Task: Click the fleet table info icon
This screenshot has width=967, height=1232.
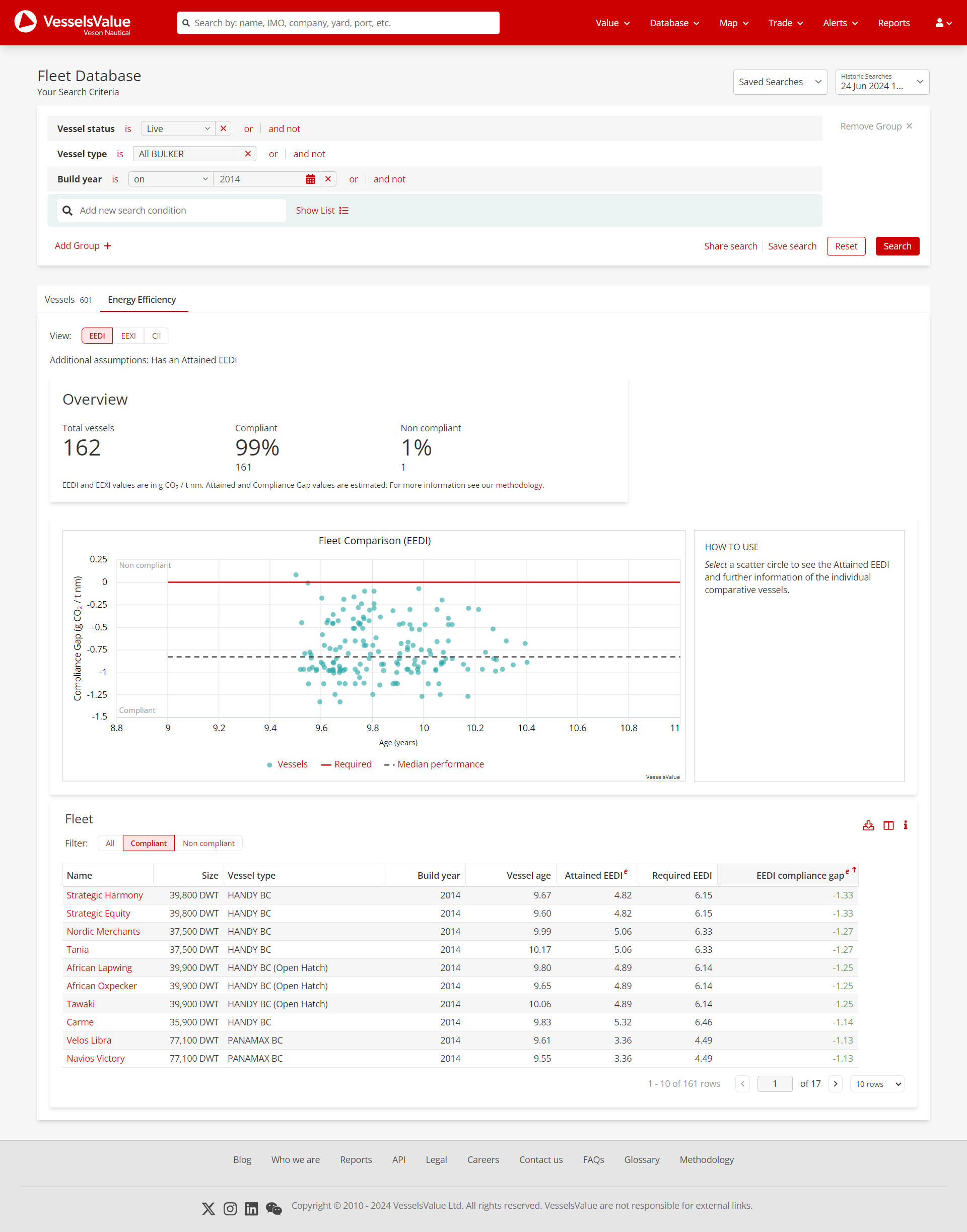Action: [905, 825]
